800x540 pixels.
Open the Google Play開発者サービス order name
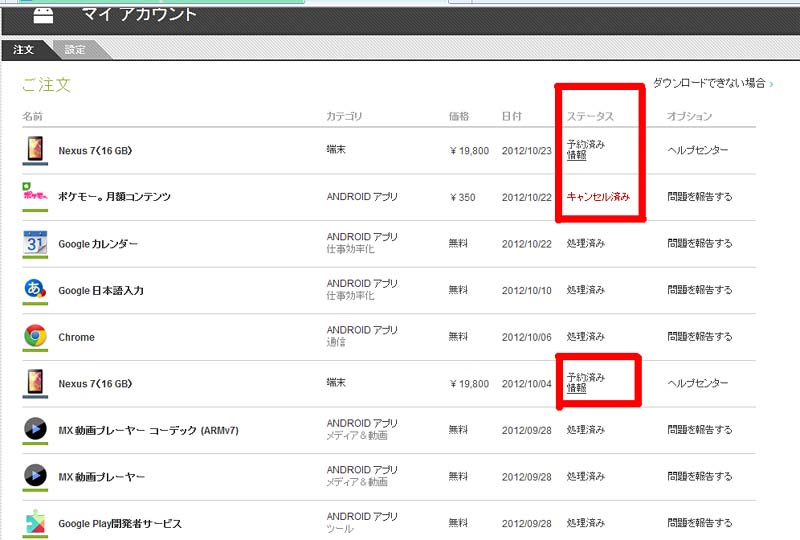(120, 524)
